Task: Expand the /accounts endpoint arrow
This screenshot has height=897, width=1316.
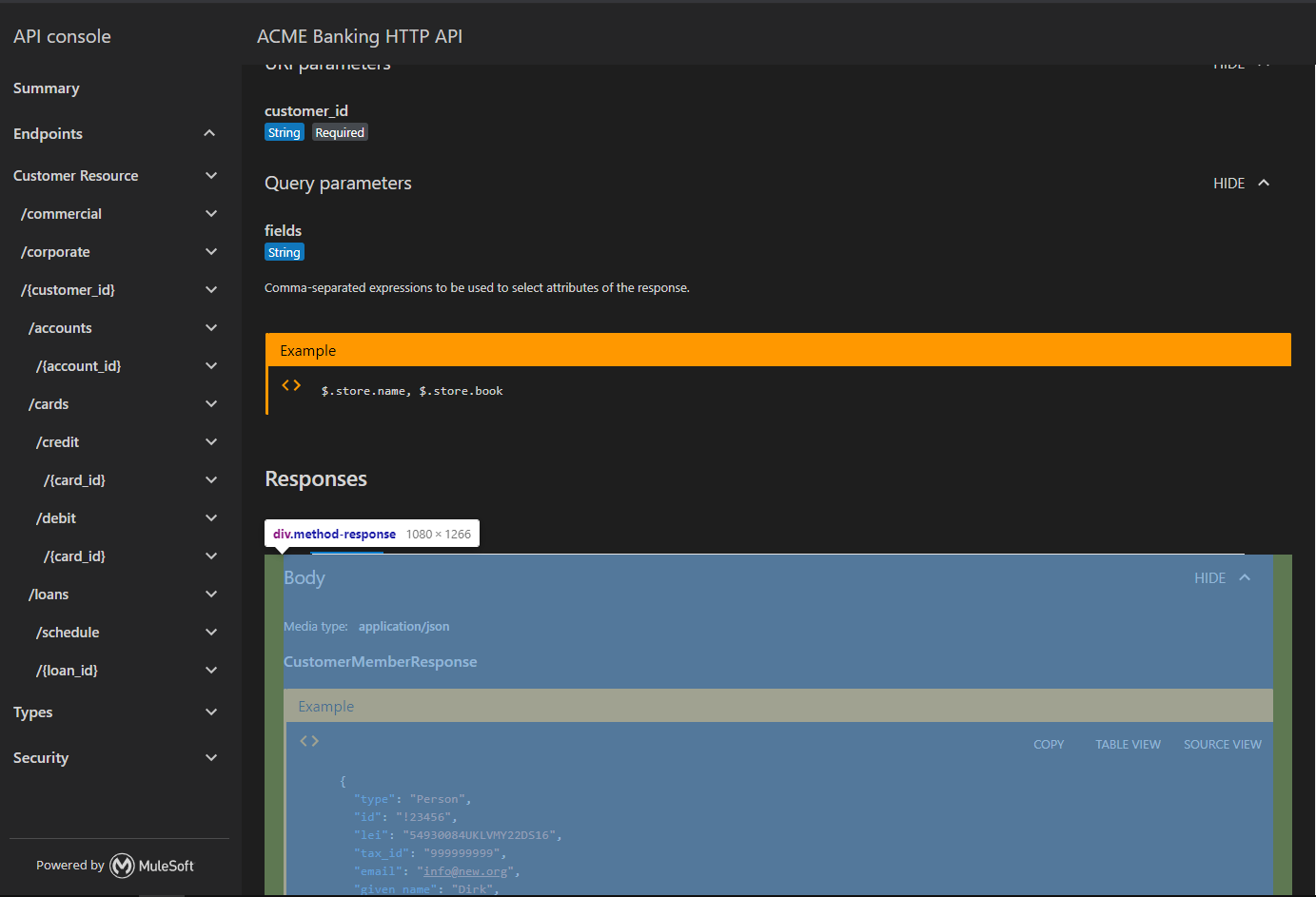Action: click(x=211, y=328)
